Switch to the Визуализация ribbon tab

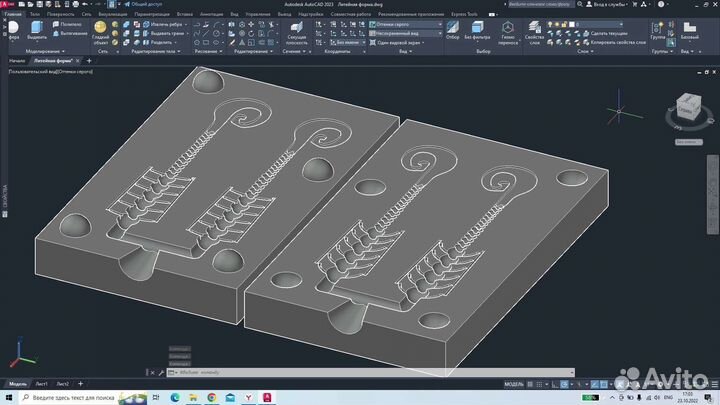pyautogui.click(x=112, y=14)
